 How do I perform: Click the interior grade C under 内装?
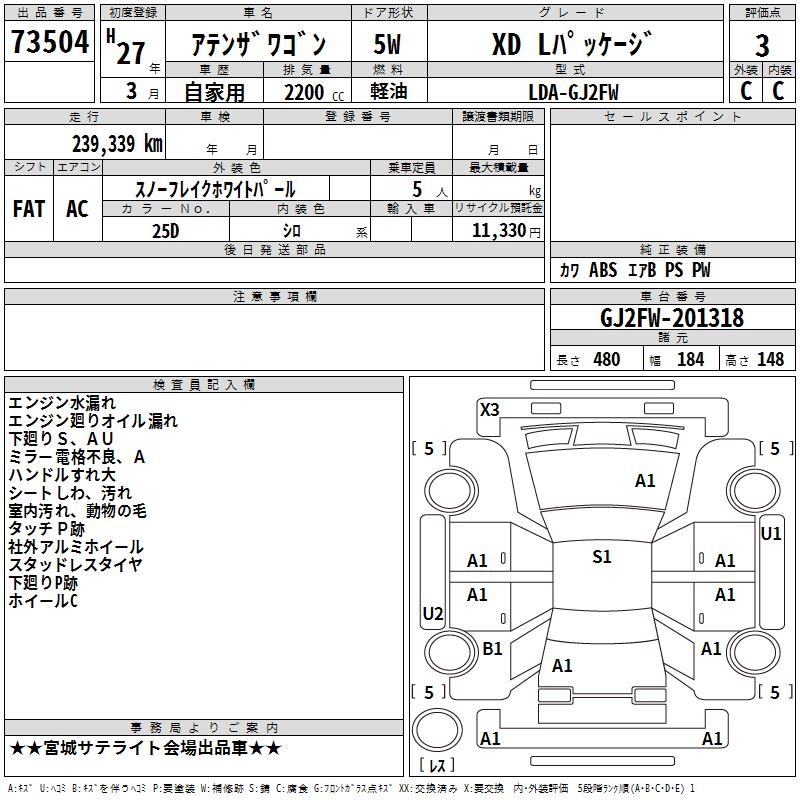778,91
